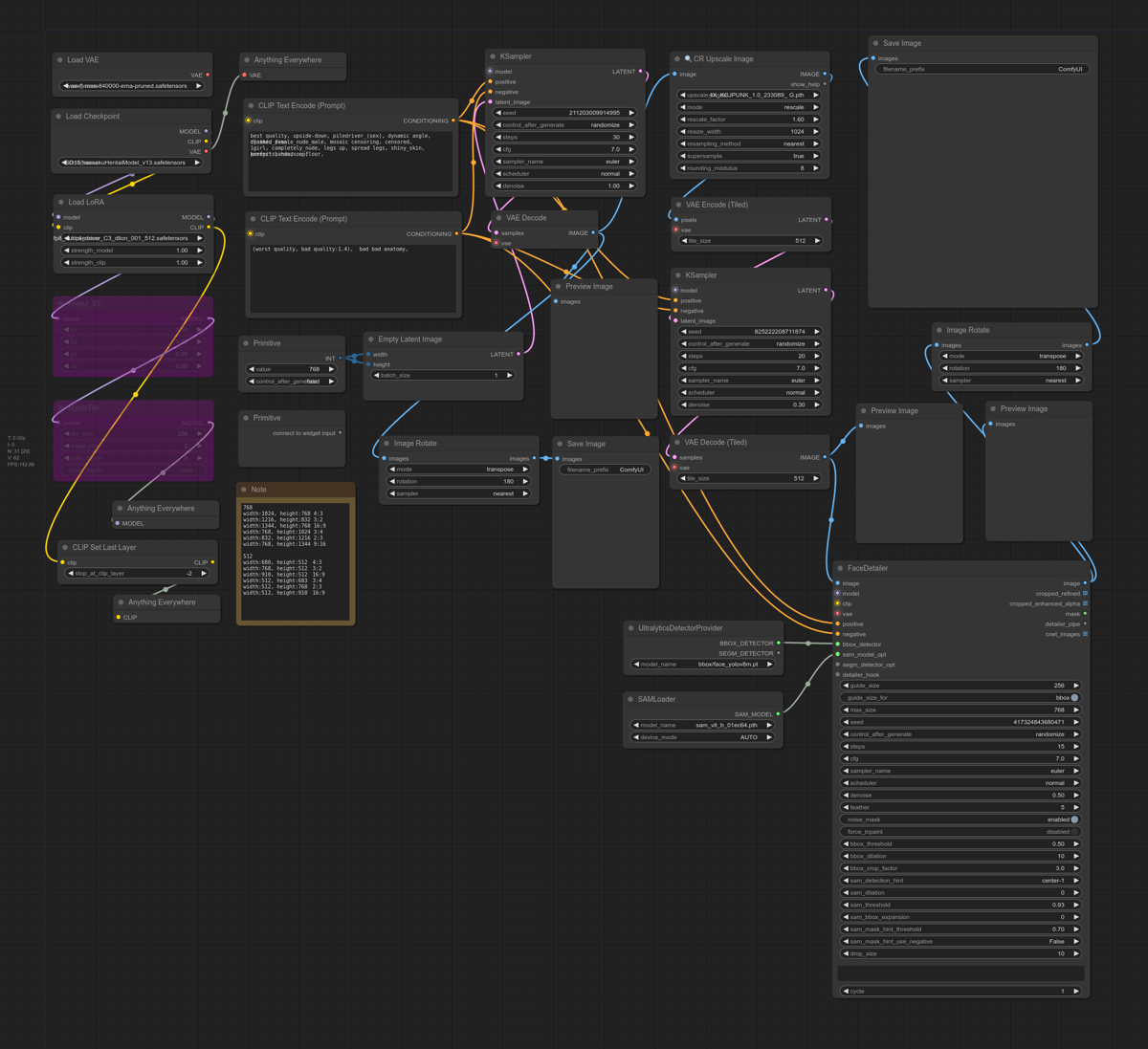The width and height of the screenshot is (1148, 1049).
Task: Click the IMAGE output slot on VAE Decode
Action: tap(595, 231)
